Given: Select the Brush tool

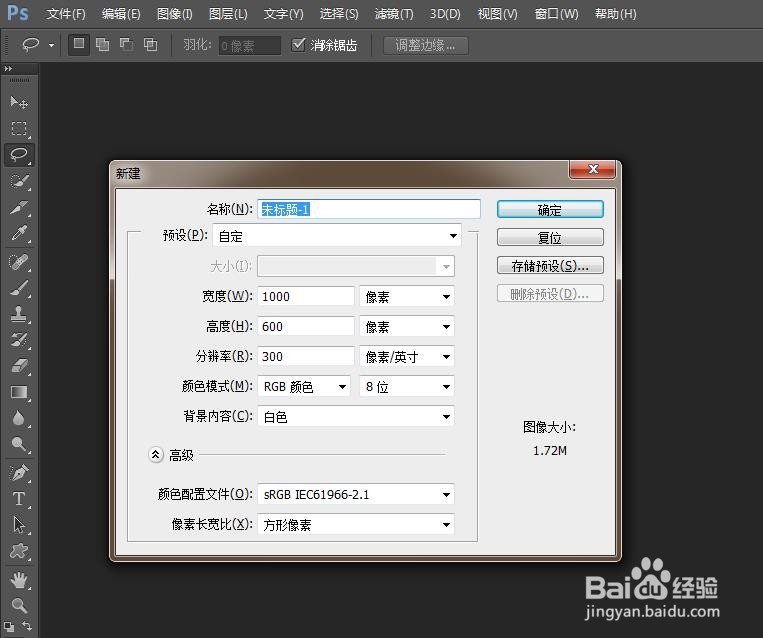Looking at the screenshot, I should (19, 288).
